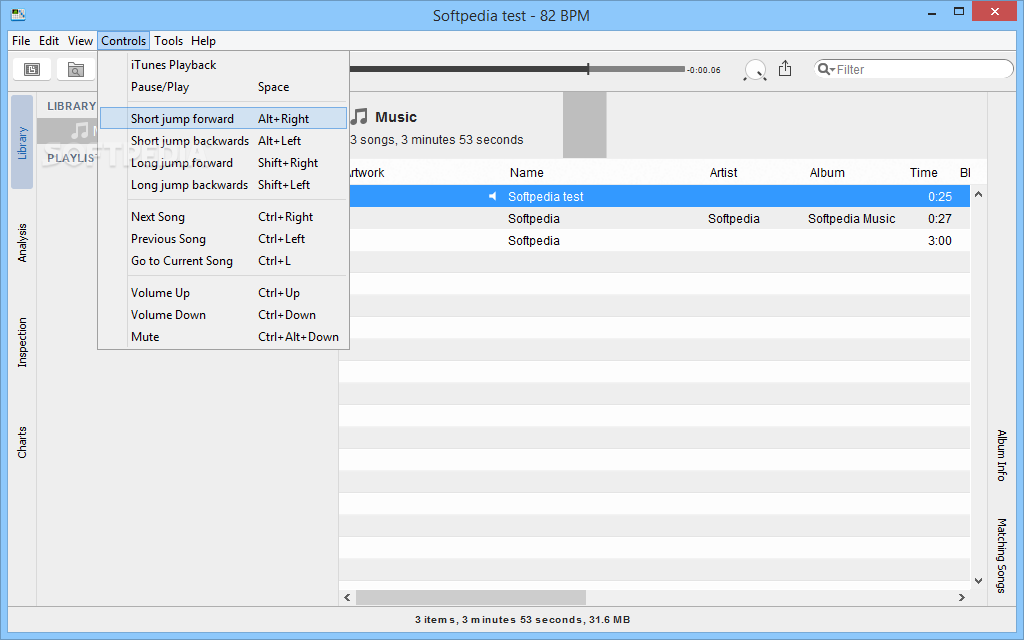This screenshot has width=1024, height=640.
Task: Click the Filter search magnifier dropdown
Action: coord(826,69)
